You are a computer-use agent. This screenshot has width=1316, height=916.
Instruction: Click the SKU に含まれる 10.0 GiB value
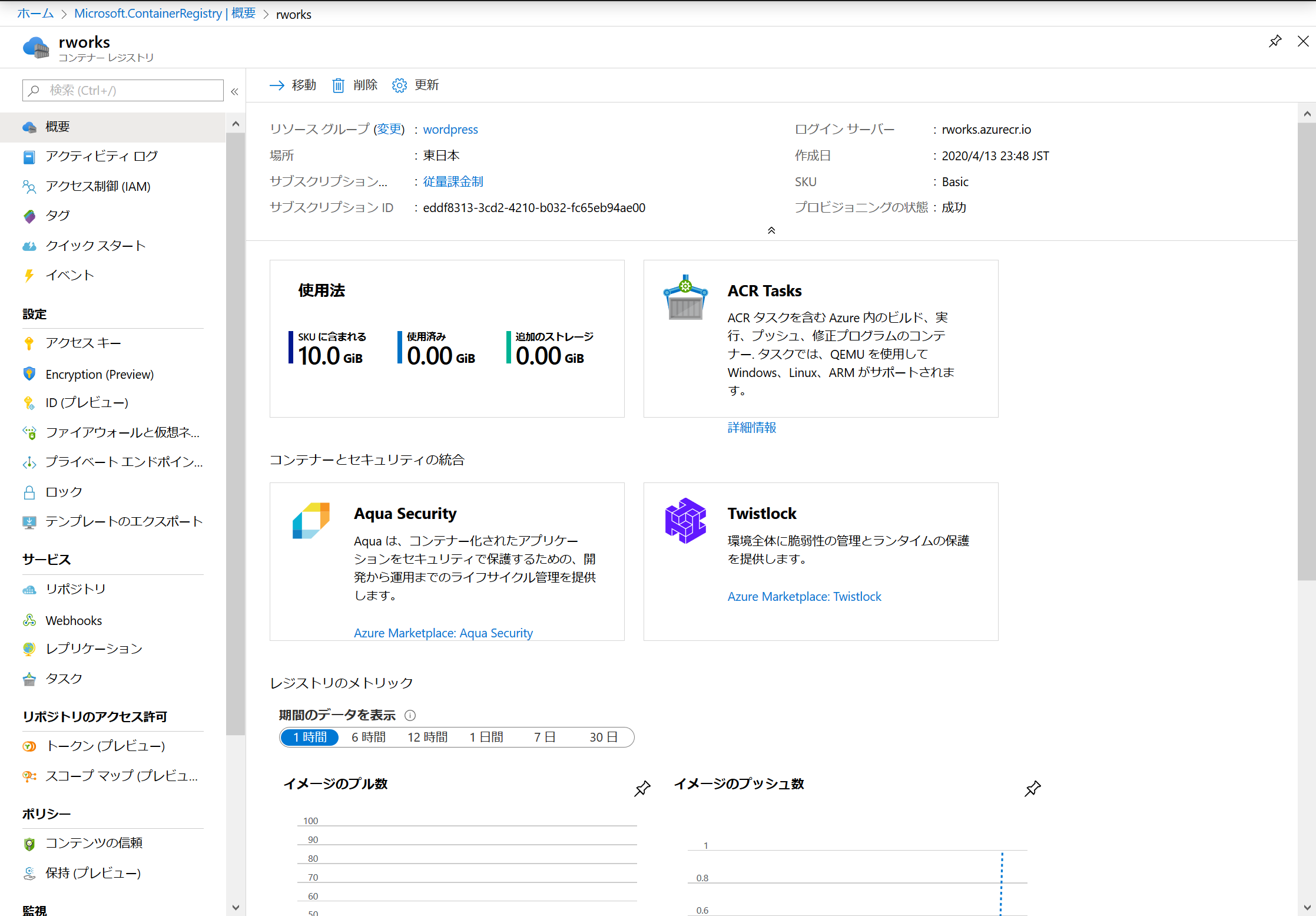tap(330, 356)
